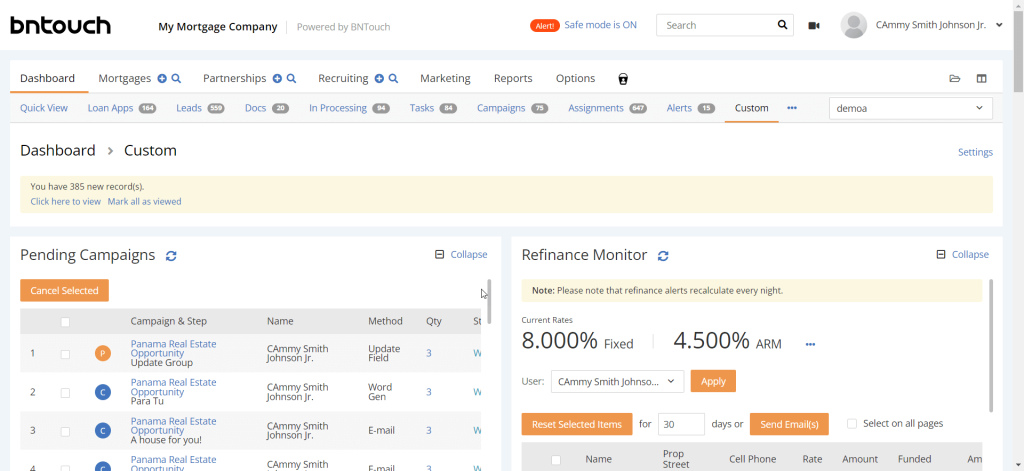The height and width of the screenshot is (471, 1024).
Task: Open more dashboard tabs ellipsis
Action: [x=792, y=108]
